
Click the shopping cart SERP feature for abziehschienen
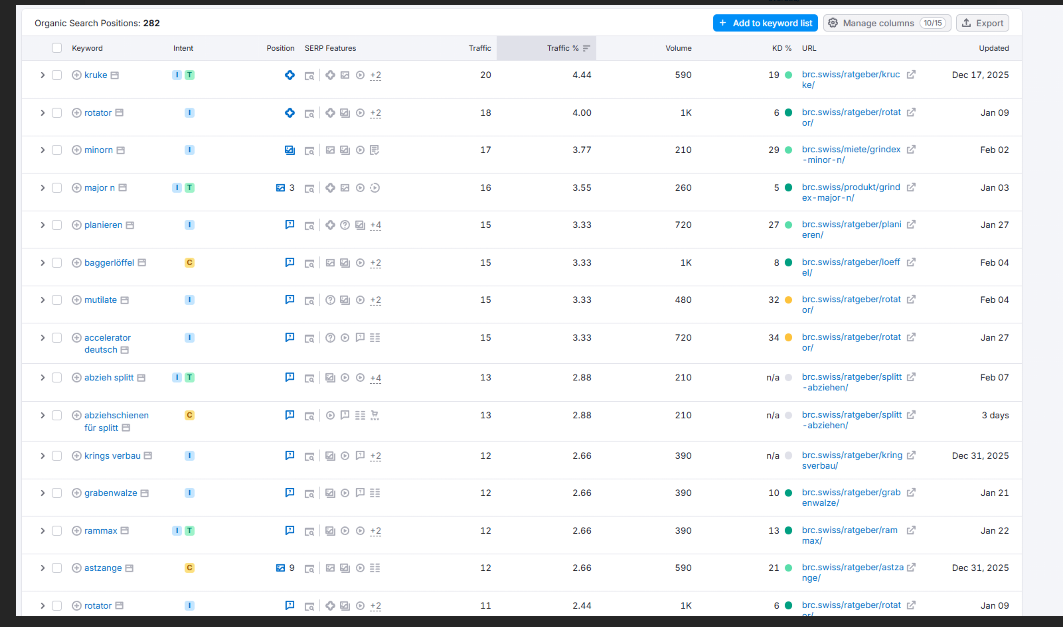375,415
